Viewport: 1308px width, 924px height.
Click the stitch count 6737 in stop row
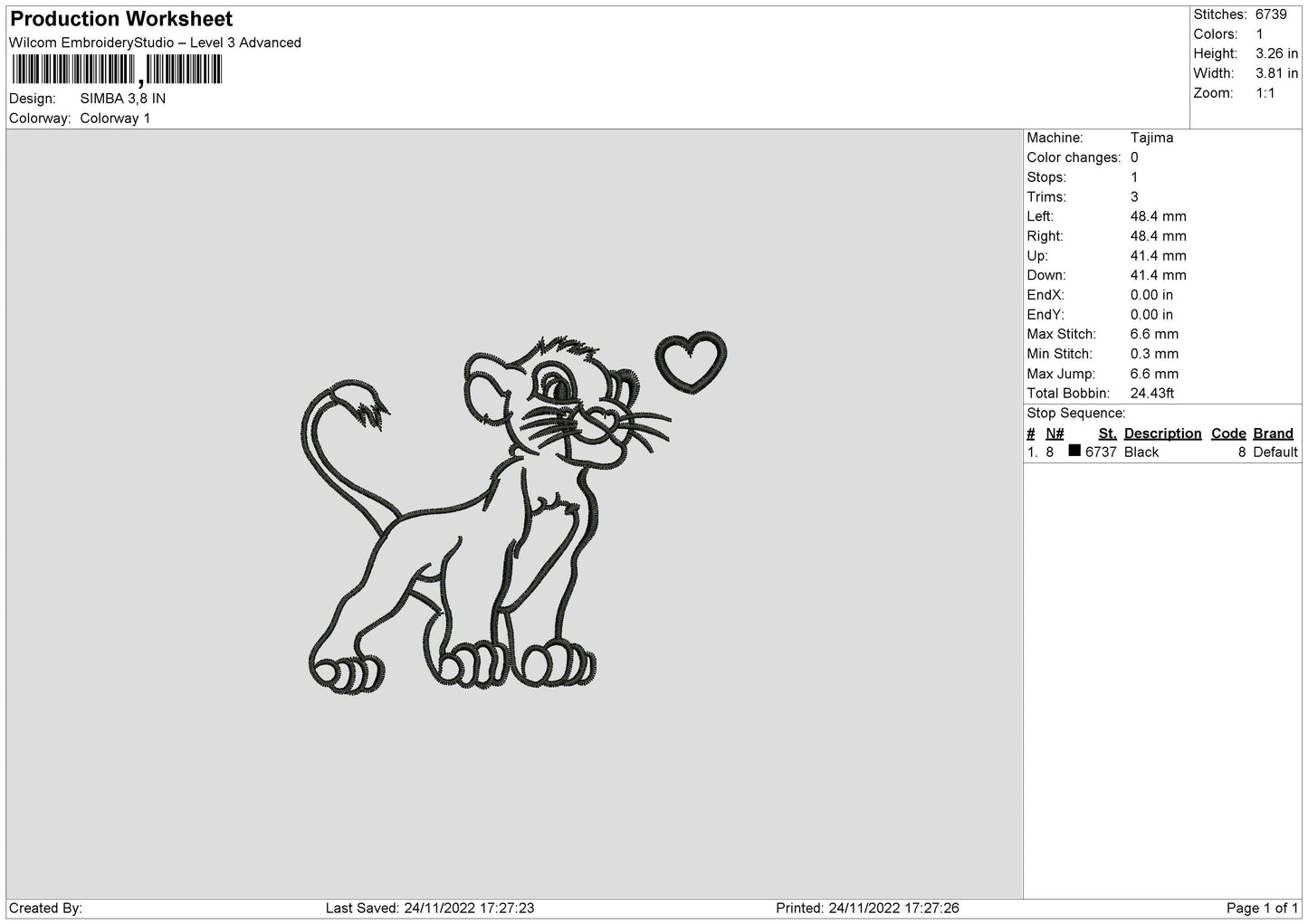[1101, 452]
